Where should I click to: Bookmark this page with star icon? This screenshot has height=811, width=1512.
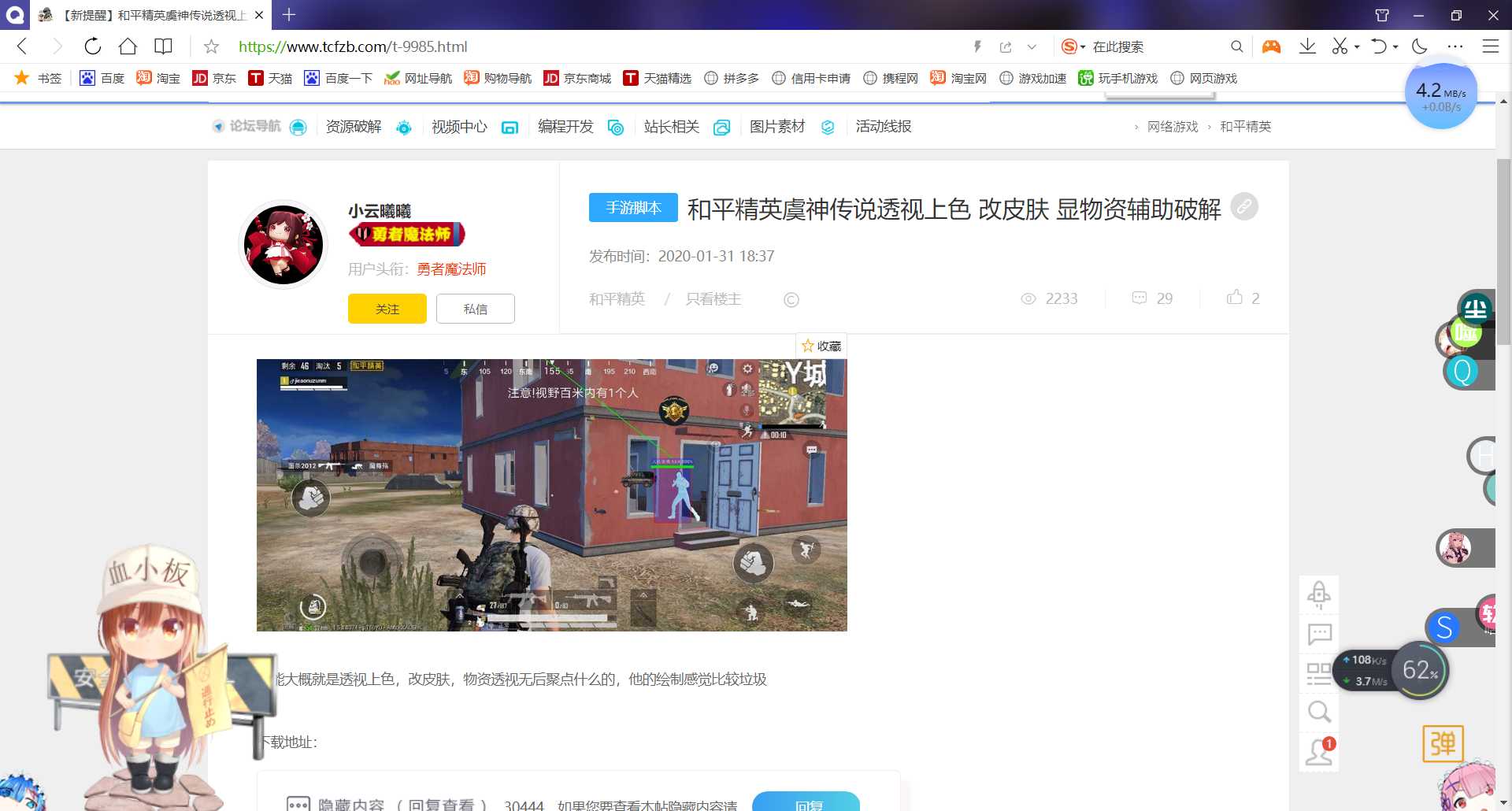[x=211, y=46]
